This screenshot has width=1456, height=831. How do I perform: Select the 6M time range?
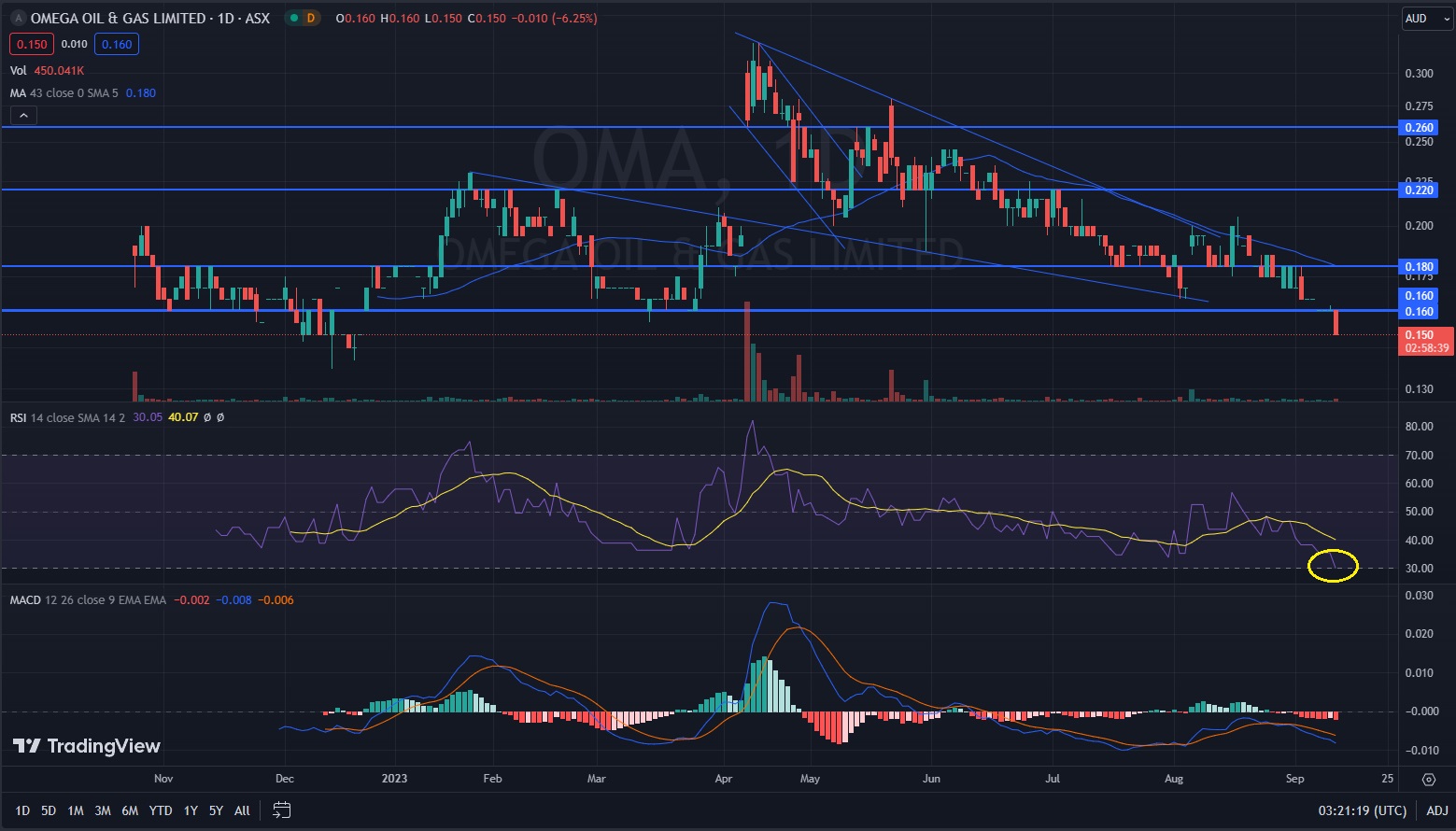130,810
